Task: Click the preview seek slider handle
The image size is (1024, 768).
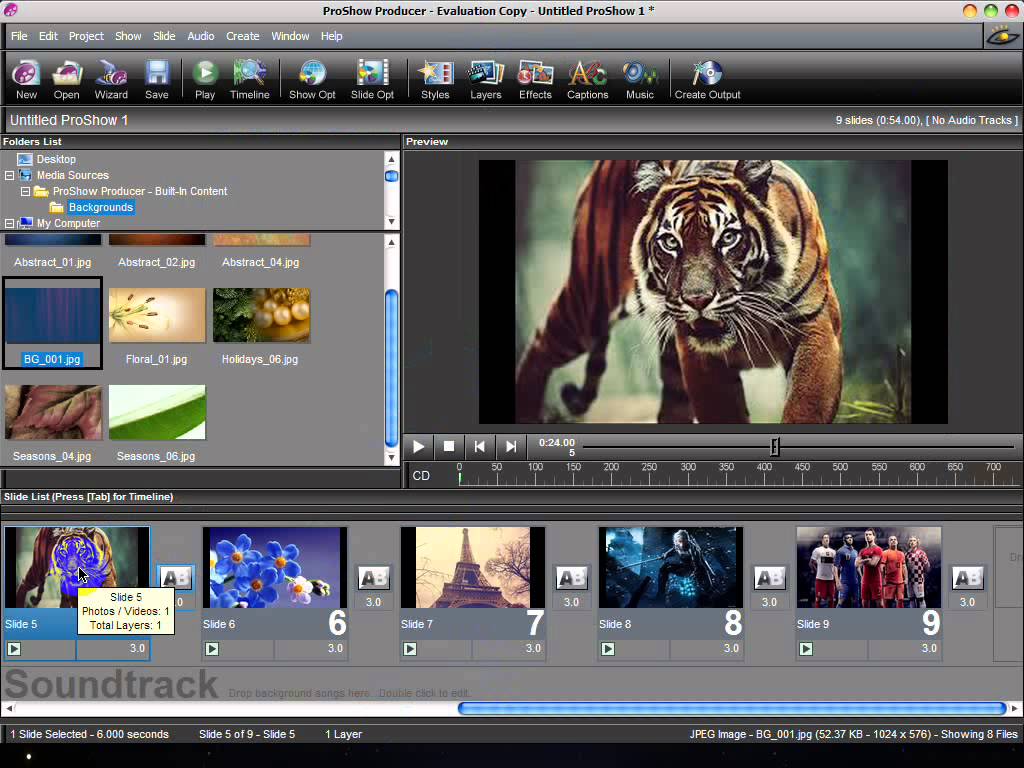Action: 775,447
